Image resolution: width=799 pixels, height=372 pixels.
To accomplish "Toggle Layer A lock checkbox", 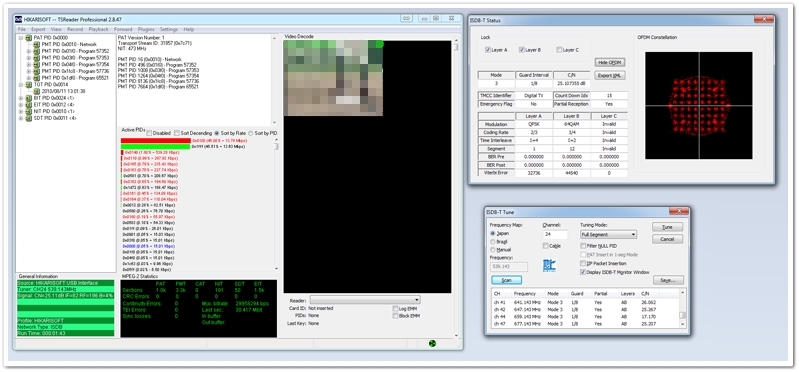I will point(488,50).
